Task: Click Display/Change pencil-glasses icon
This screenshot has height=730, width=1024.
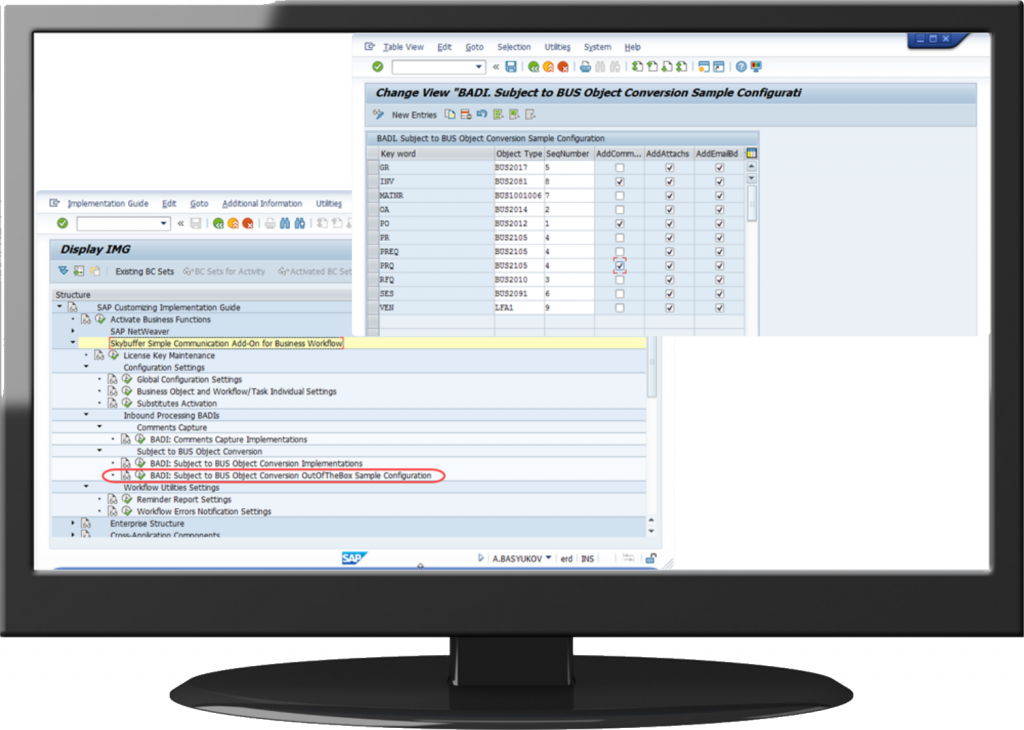Action: pyautogui.click(x=378, y=114)
